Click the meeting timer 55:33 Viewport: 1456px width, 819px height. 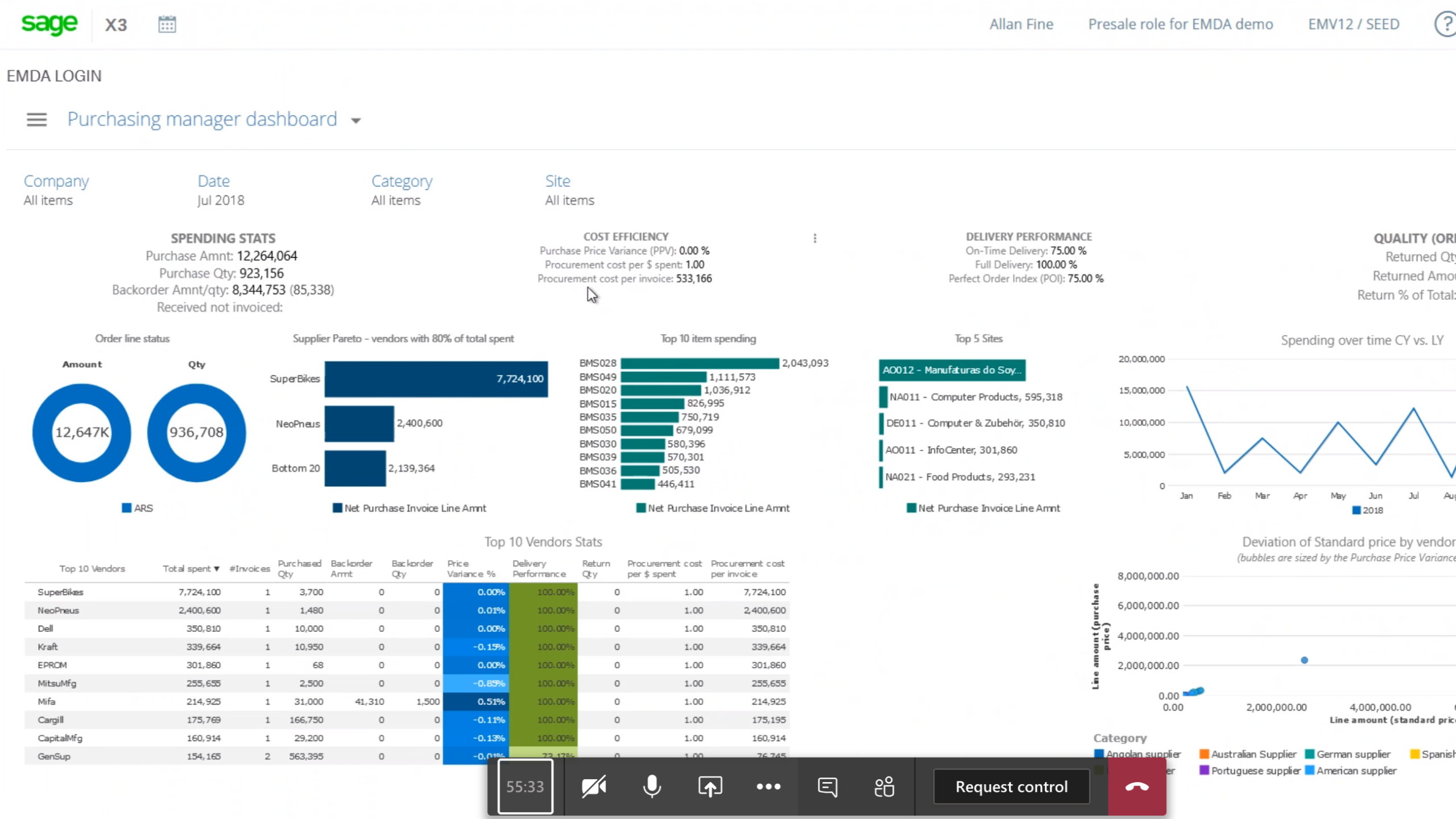coord(525,787)
